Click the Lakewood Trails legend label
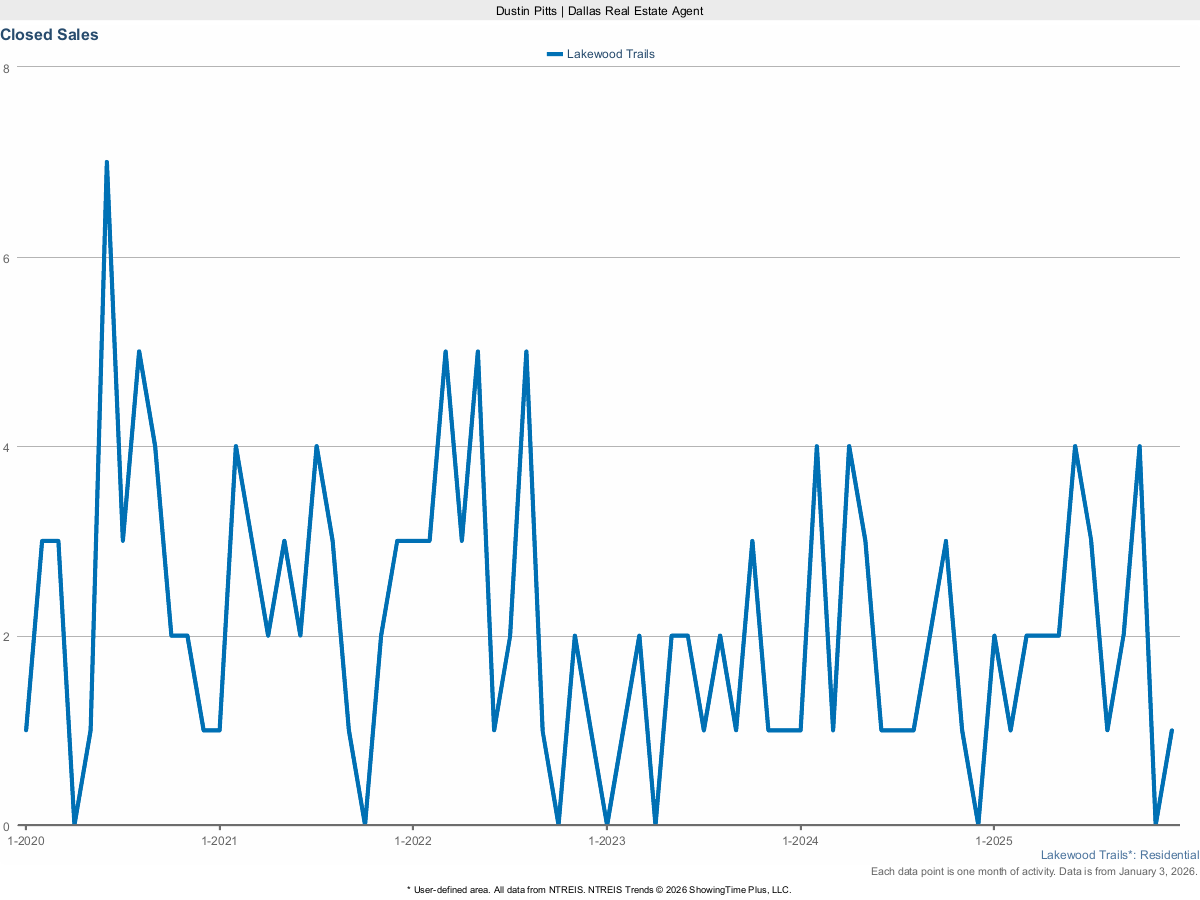Screen dimensions: 1200x900 click(610, 54)
